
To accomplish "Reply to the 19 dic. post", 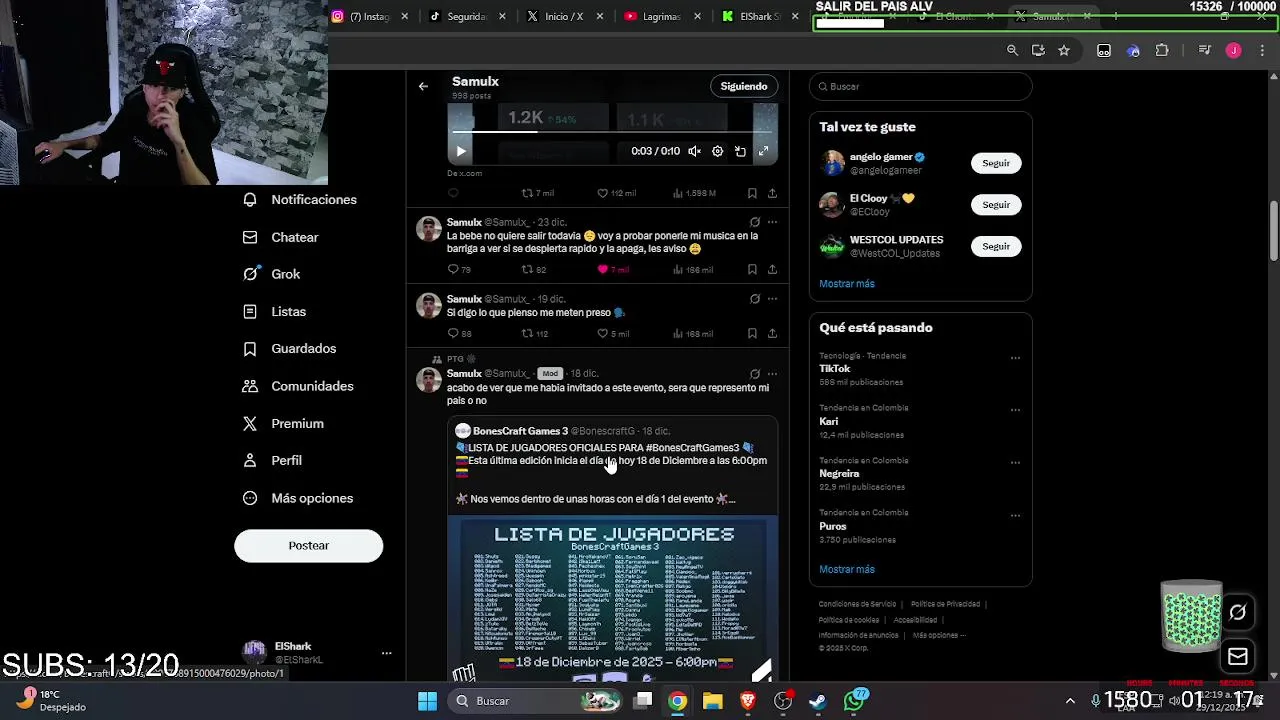I will (458, 334).
